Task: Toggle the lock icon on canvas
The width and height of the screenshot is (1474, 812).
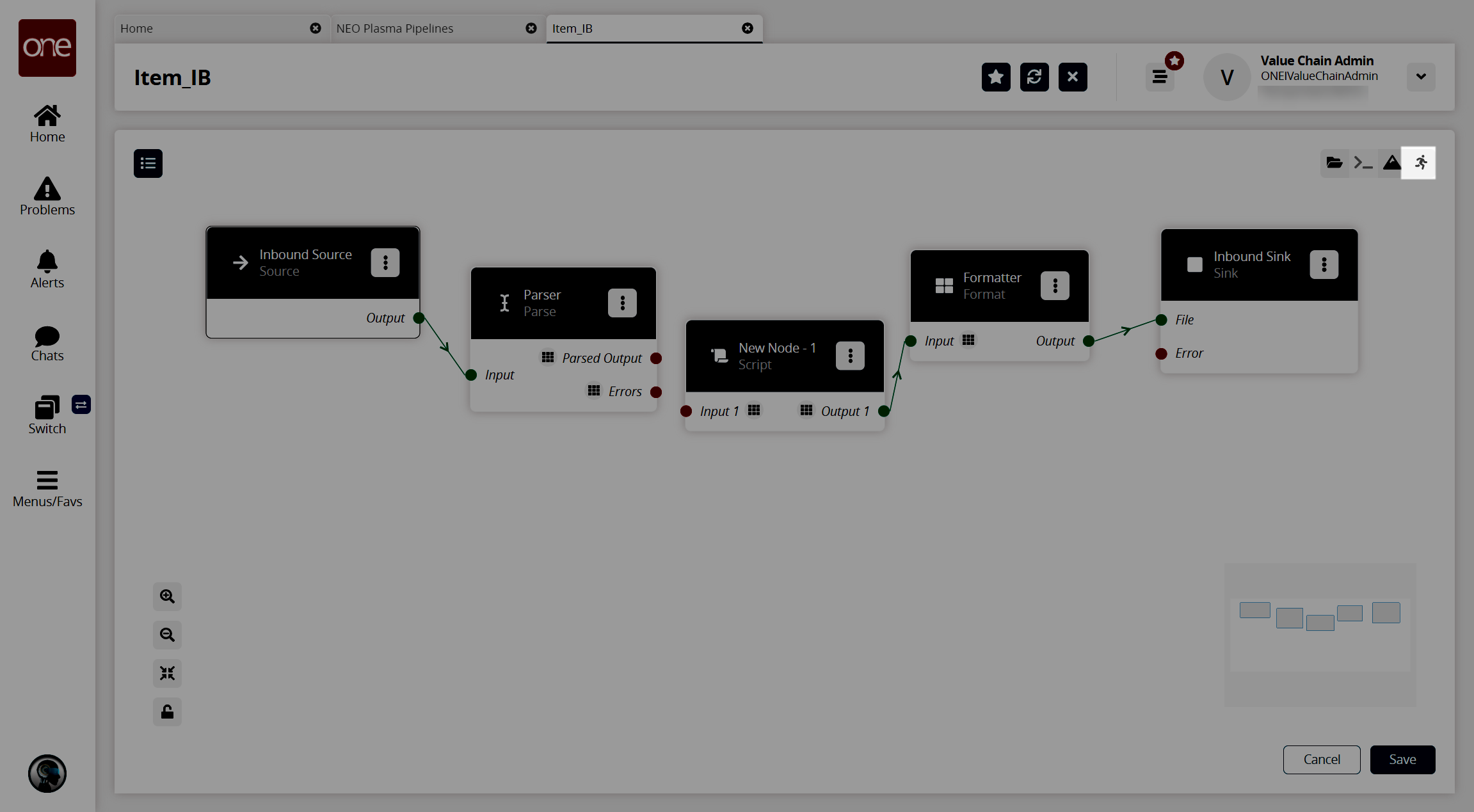Action: click(x=167, y=712)
